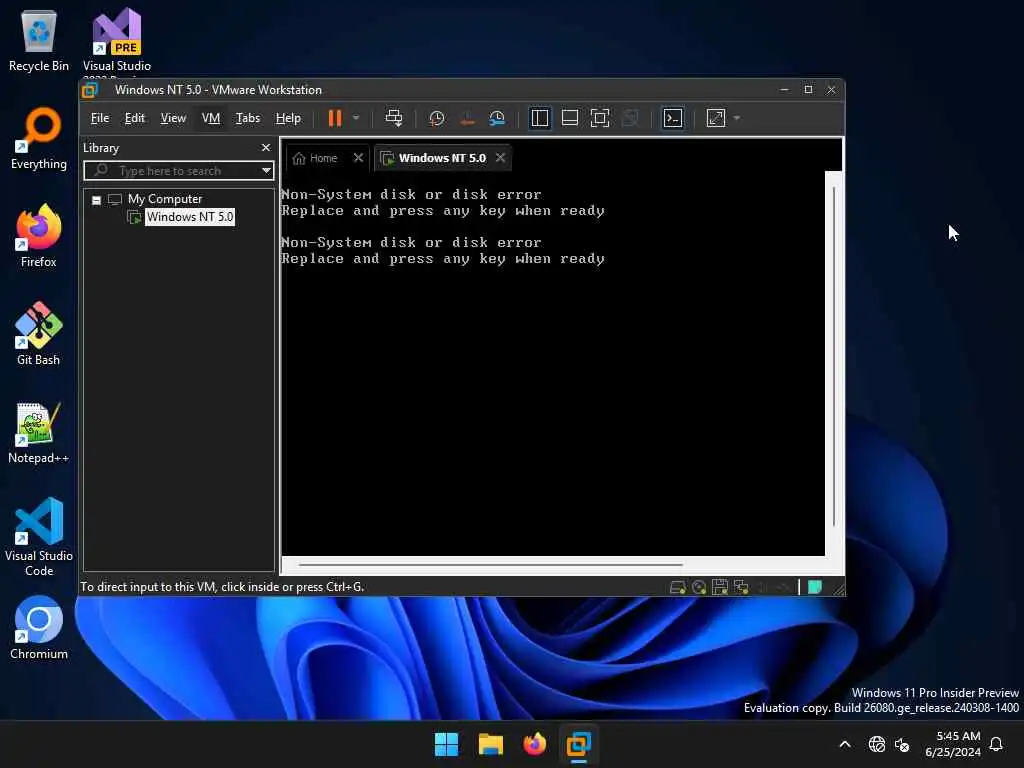Toggle the console view button
This screenshot has height=768, width=1024.
click(673, 118)
